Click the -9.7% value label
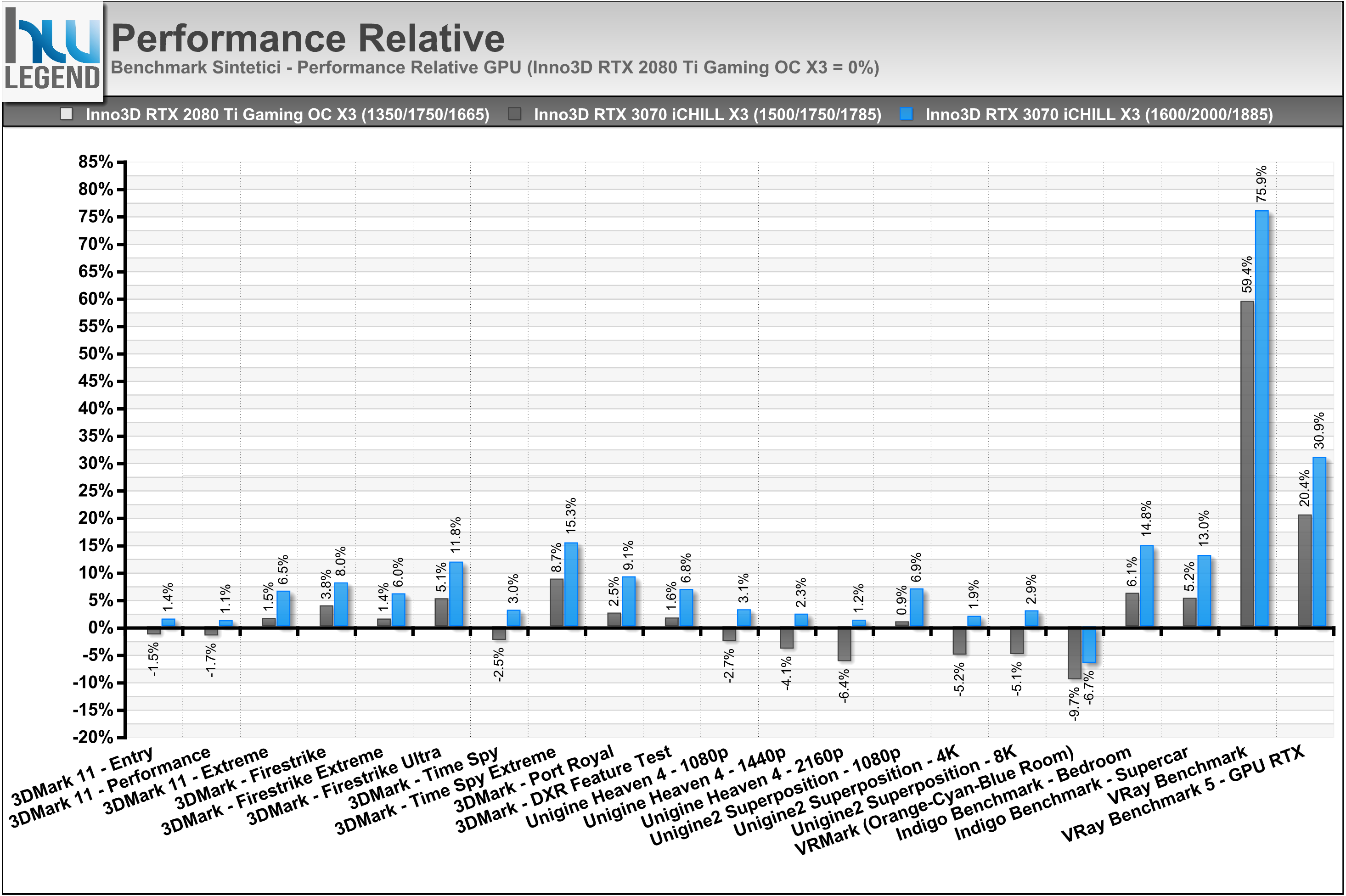This screenshot has height=896, width=1346. pos(1074,703)
